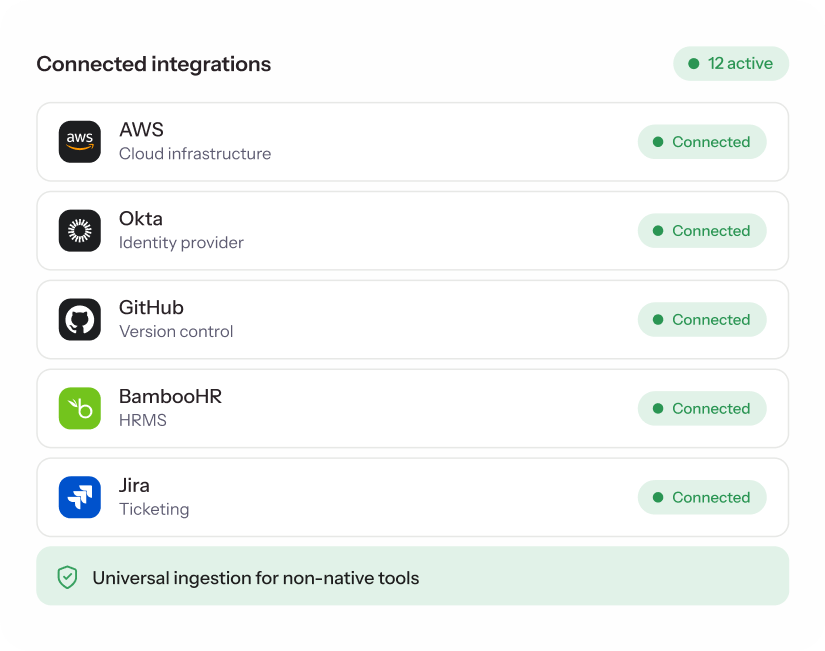
Task: Click the Identity provider description text
Action: point(181,243)
